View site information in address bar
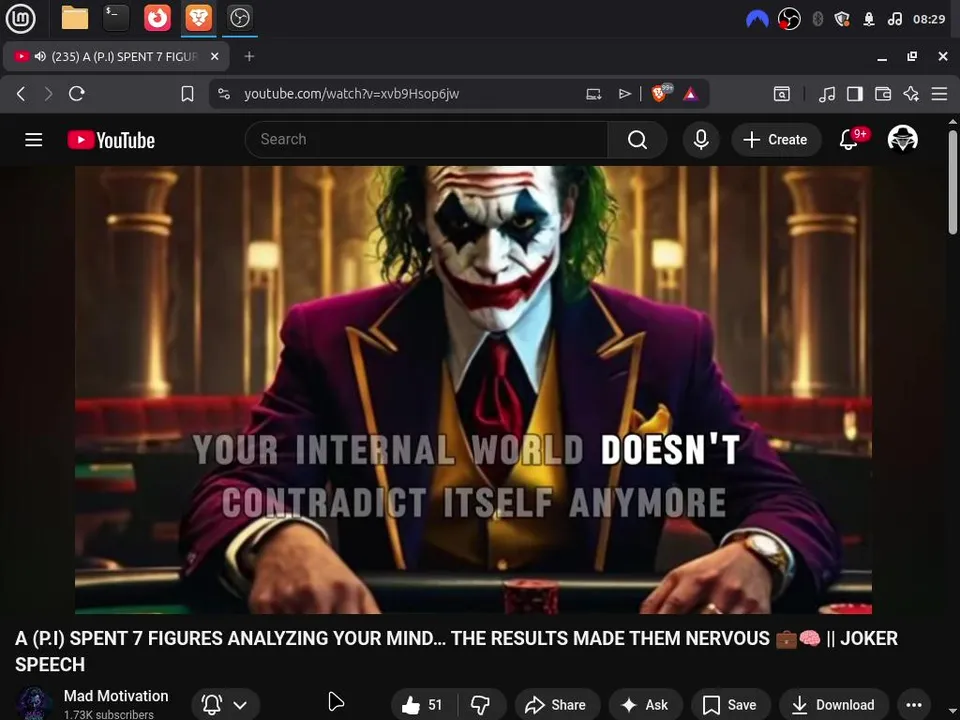Viewport: 960px width, 720px height. (x=224, y=94)
